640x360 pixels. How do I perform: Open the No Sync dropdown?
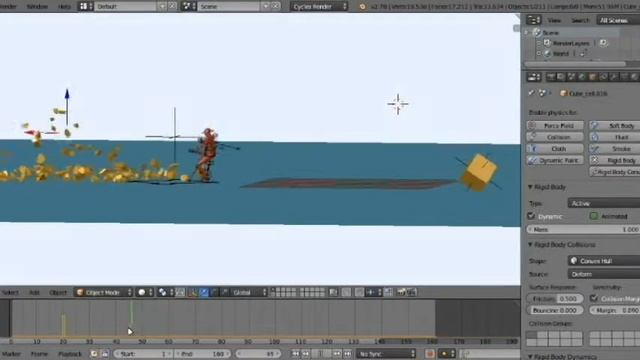(x=386, y=353)
